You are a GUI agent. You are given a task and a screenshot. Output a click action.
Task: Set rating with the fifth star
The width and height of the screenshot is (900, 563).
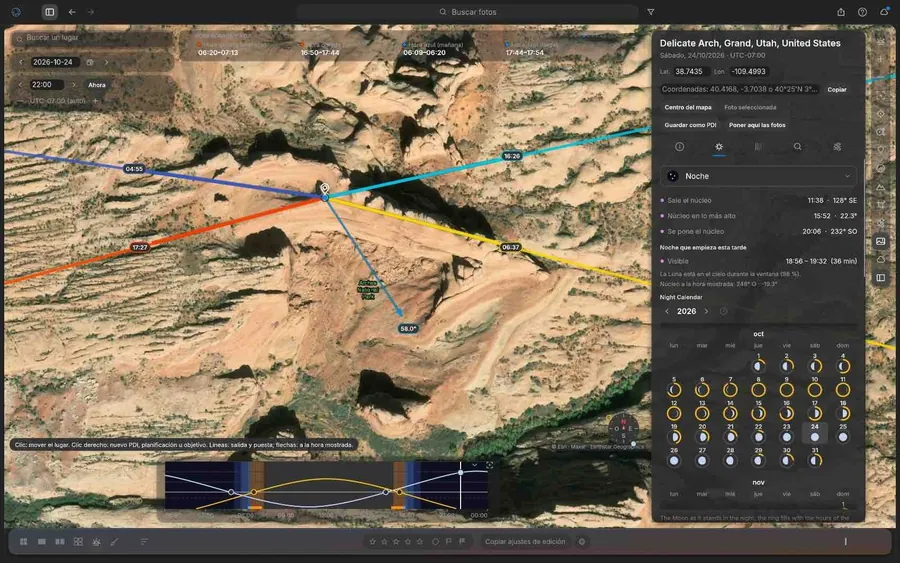pyautogui.click(x=420, y=541)
